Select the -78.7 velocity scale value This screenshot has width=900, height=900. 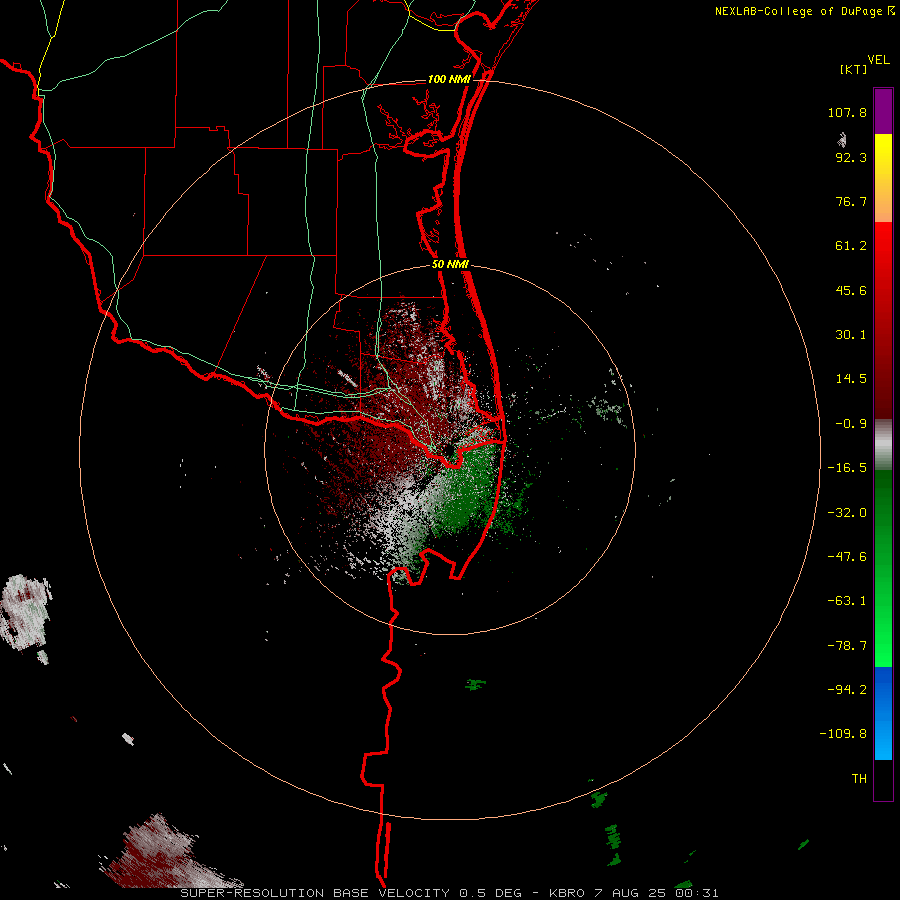[847, 646]
